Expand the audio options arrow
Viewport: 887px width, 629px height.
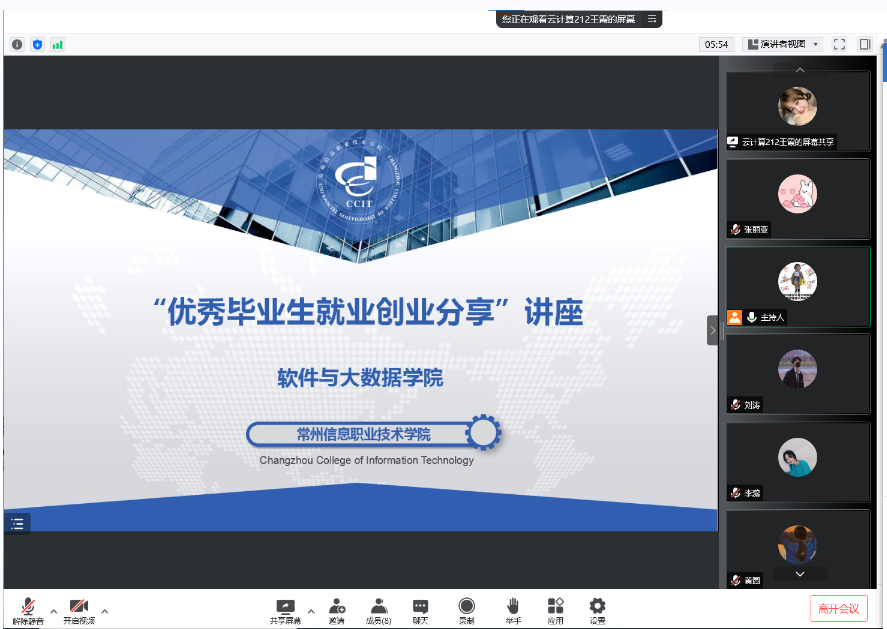54,611
